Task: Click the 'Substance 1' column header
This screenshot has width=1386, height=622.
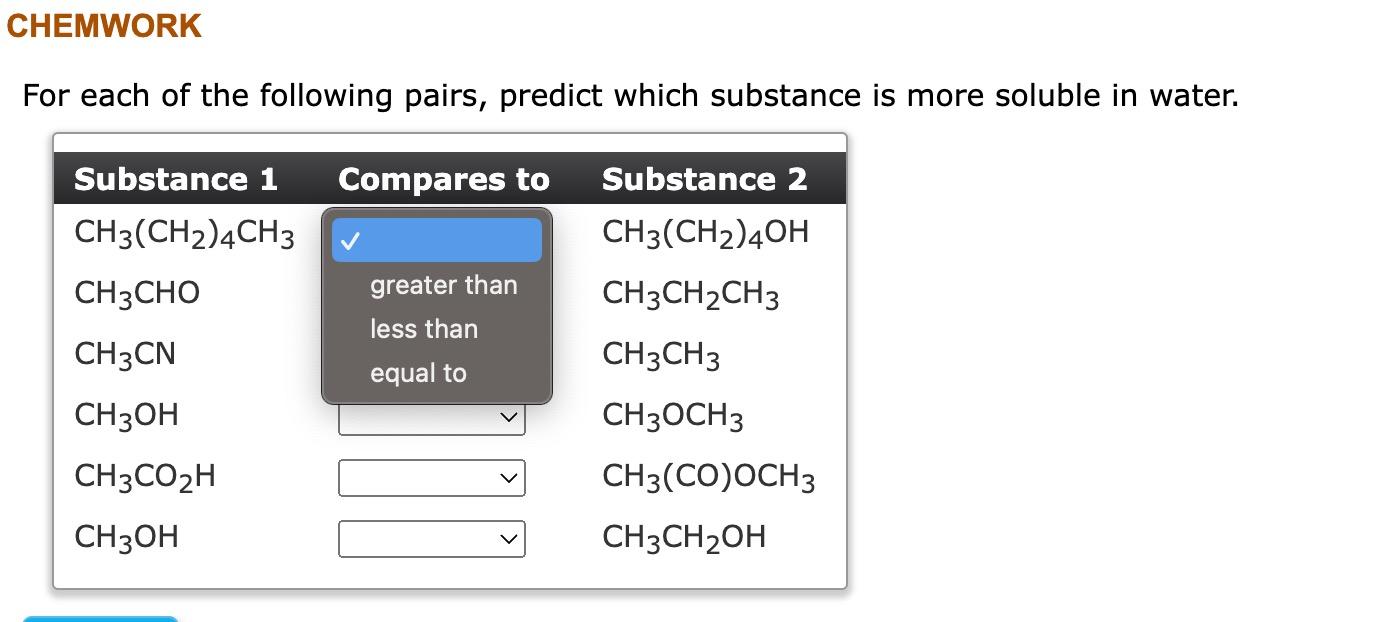Action: 176,179
